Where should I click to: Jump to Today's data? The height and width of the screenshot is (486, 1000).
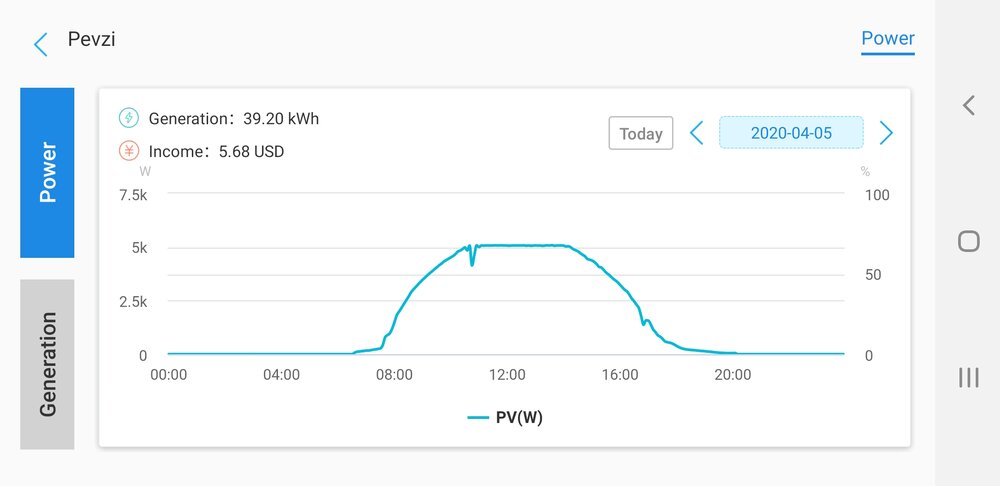[x=641, y=133]
